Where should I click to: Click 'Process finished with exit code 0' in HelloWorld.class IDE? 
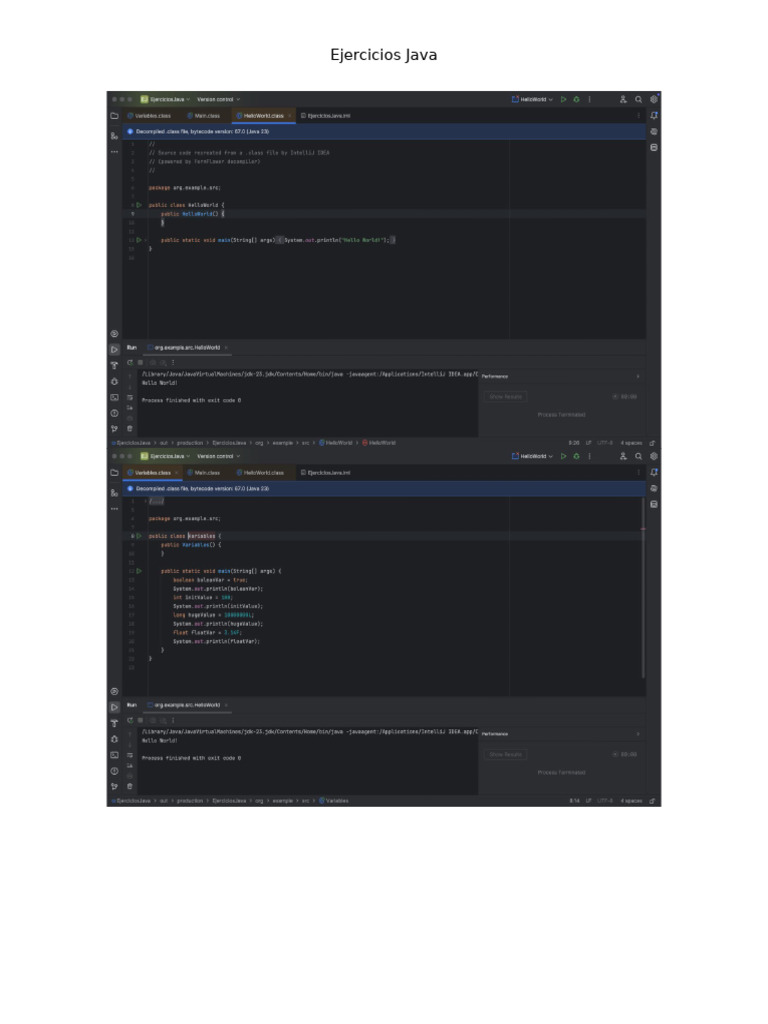point(191,400)
